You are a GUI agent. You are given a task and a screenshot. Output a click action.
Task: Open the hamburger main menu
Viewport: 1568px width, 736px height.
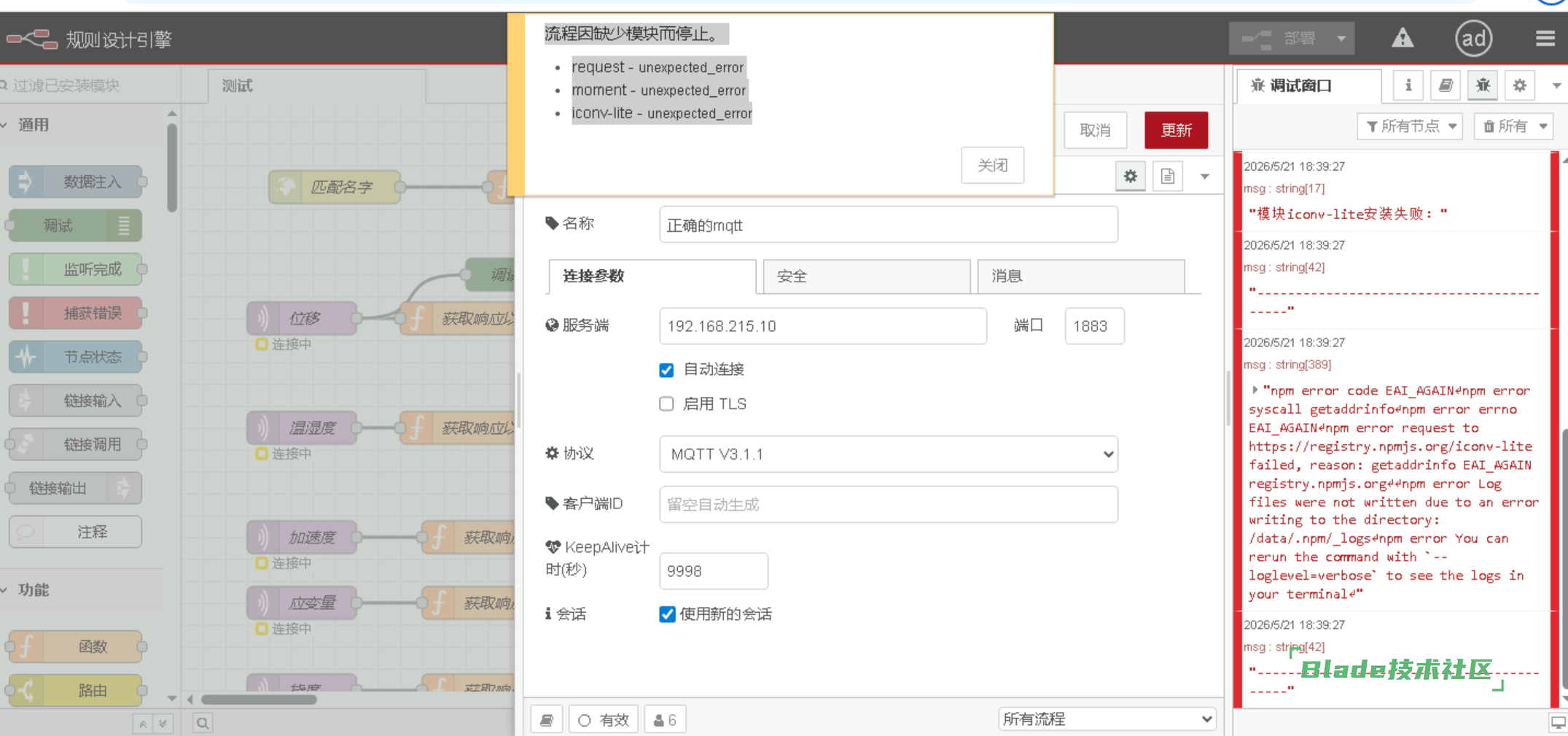(x=1545, y=38)
